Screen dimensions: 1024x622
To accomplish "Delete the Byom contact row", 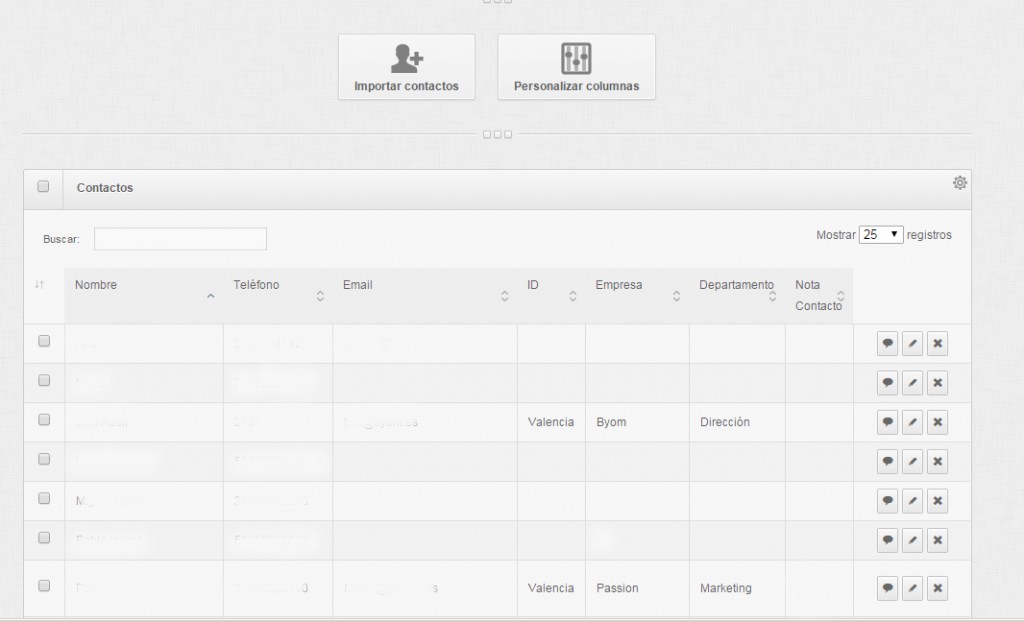I will pos(937,422).
